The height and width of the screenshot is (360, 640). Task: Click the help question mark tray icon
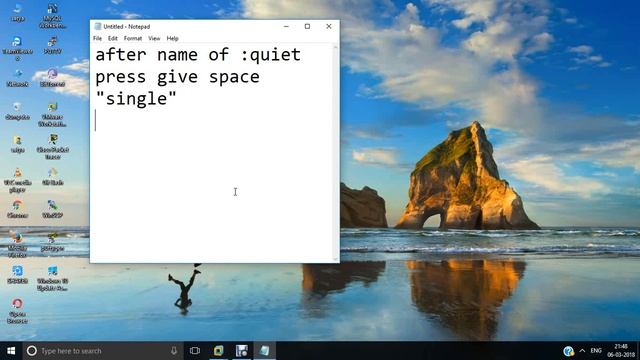tap(569, 351)
